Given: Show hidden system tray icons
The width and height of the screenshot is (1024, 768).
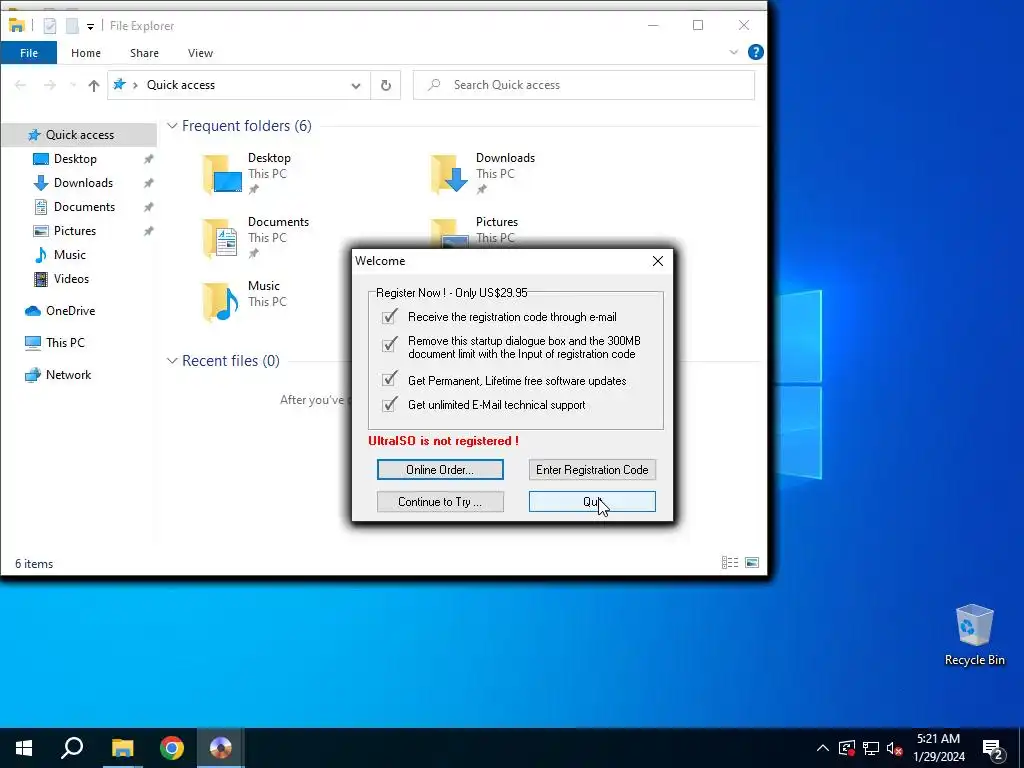Looking at the screenshot, I should (823, 748).
